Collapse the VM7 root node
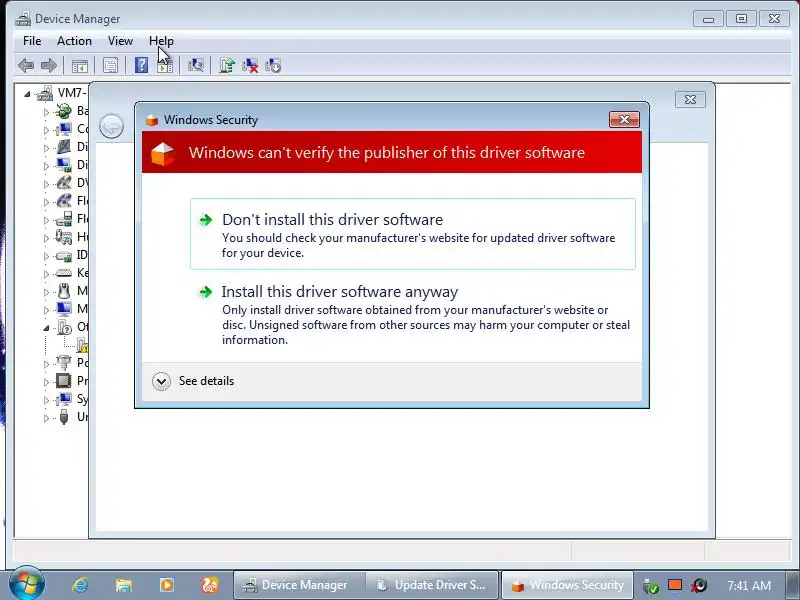800x600 pixels. [x=27, y=94]
